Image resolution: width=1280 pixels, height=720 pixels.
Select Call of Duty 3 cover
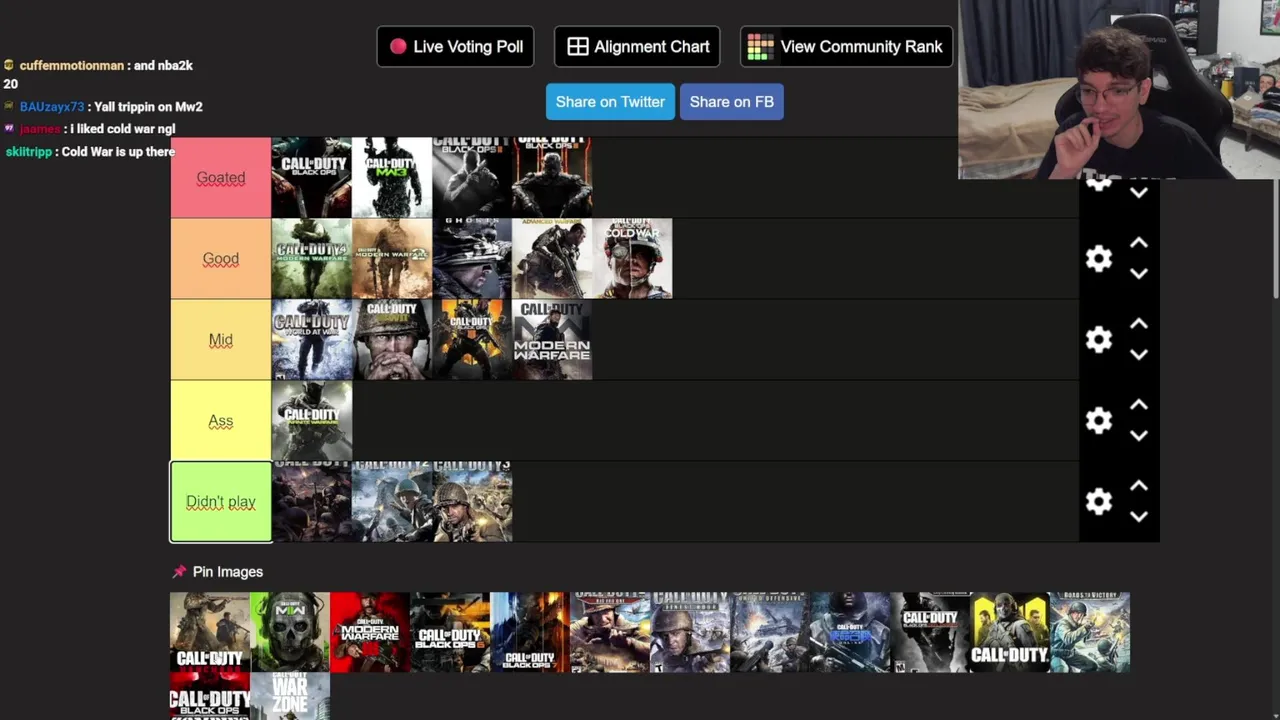pos(472,502)
